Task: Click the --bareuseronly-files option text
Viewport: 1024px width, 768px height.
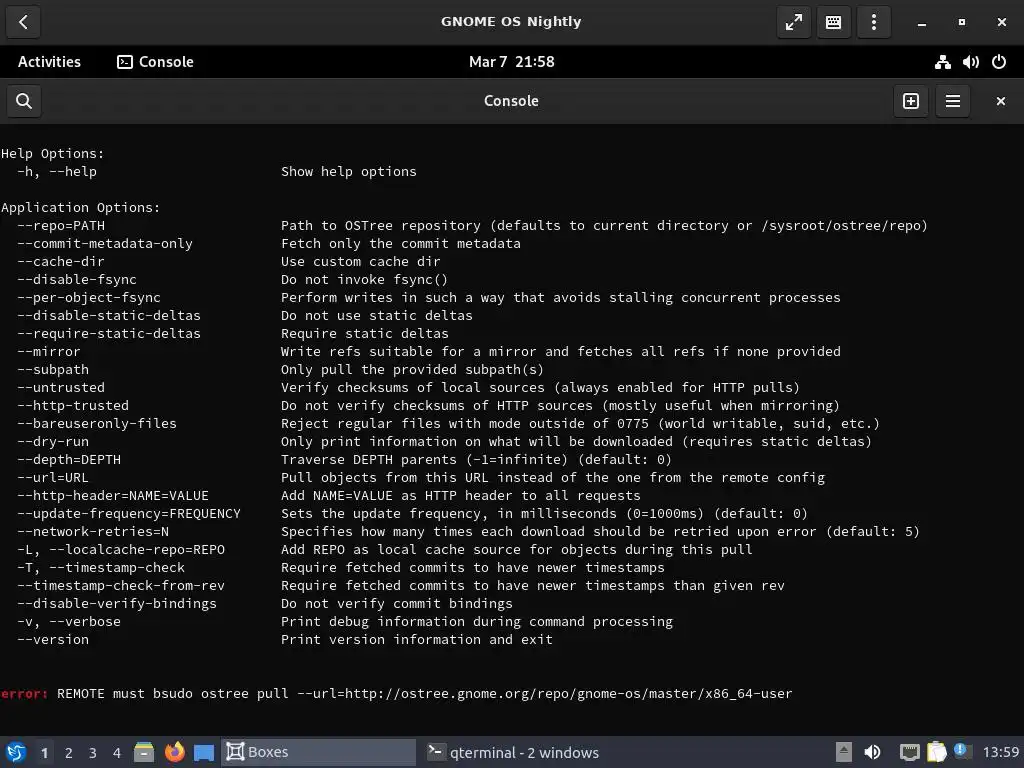Action: [97, 424]
